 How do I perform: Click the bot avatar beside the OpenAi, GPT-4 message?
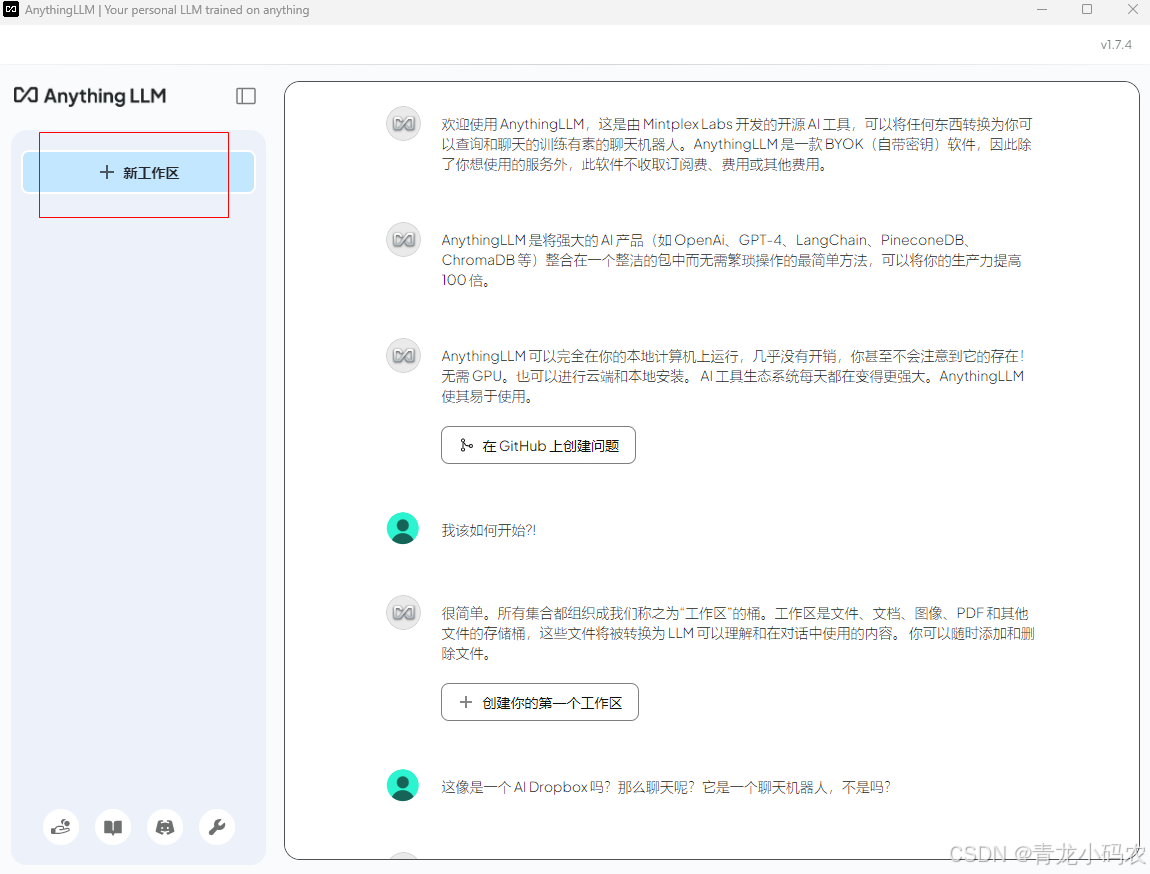(x=403, y=239)
